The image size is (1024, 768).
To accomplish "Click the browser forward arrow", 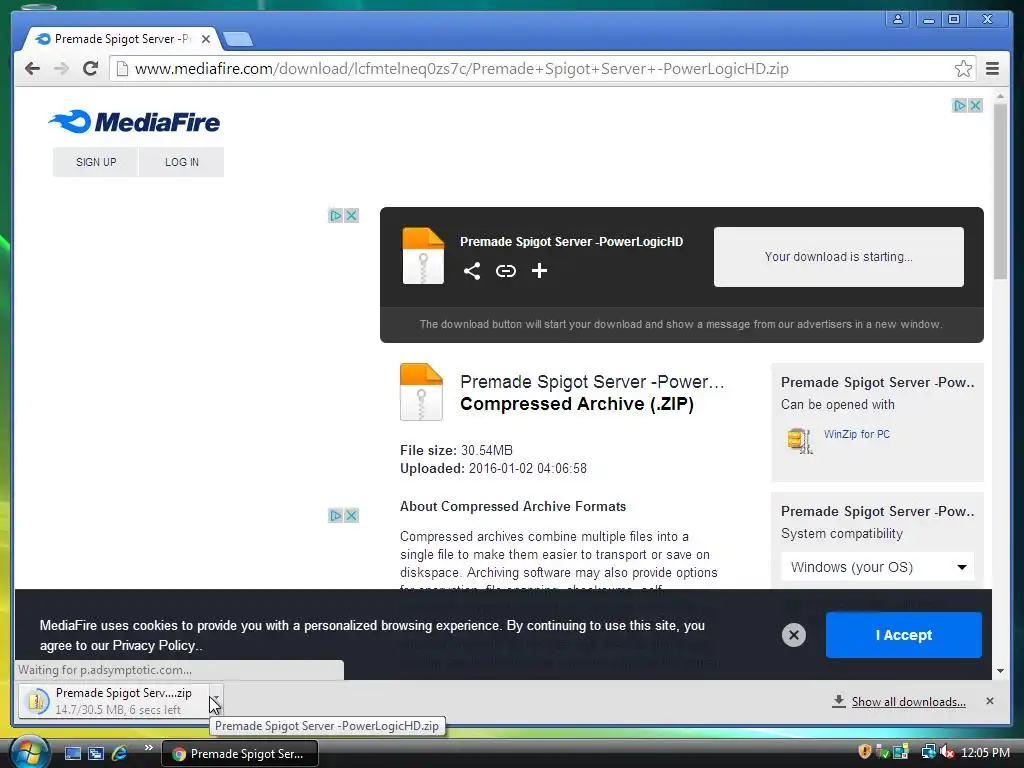I will (x=61, y=69).
